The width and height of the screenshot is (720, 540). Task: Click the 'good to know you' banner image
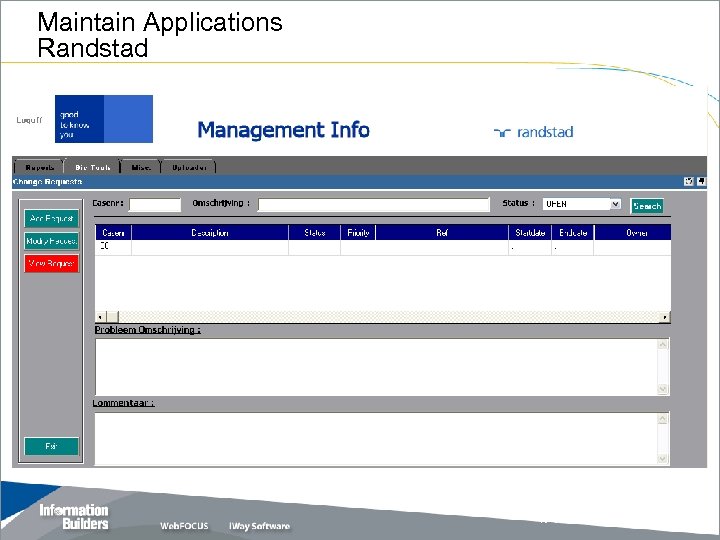click(x=104, y=119)
